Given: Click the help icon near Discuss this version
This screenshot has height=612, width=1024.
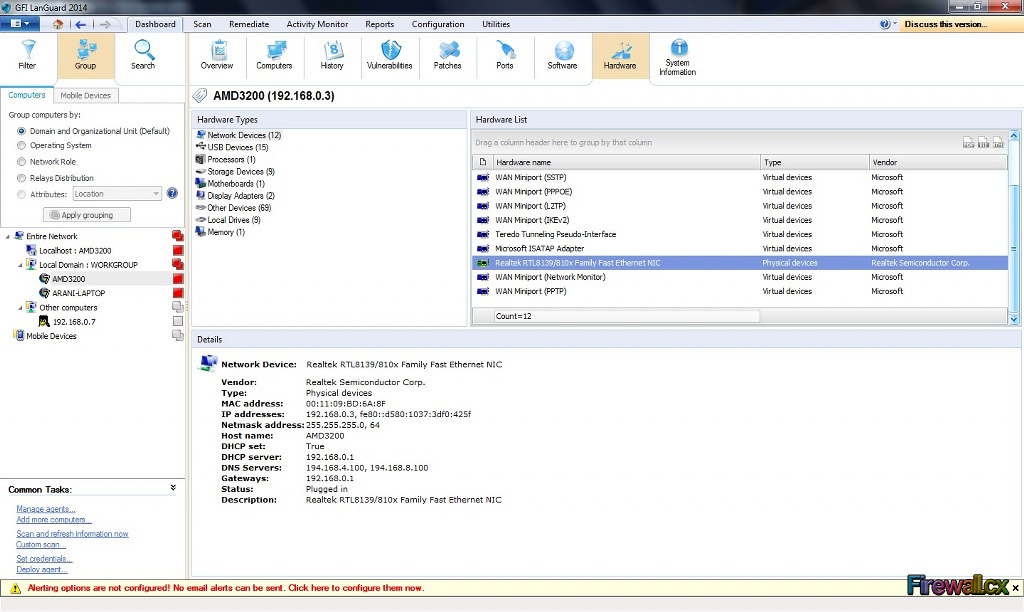Looking at the screenshot, I should click(884, 24).
